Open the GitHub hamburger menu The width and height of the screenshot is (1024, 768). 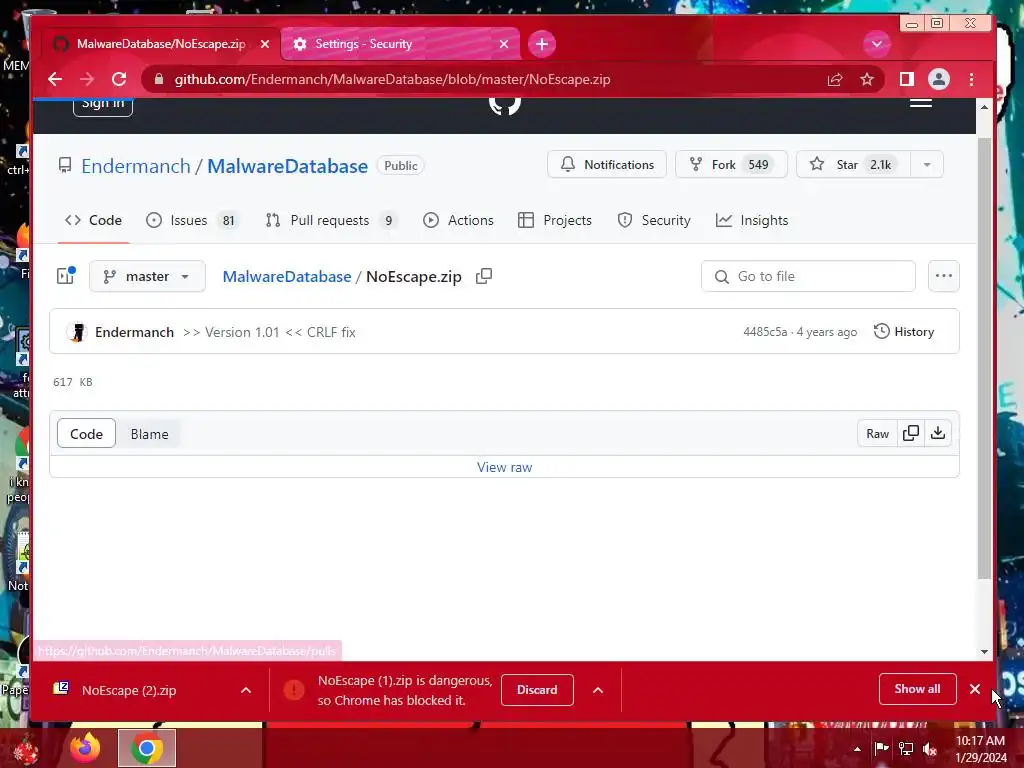click(x=921, y=103)
